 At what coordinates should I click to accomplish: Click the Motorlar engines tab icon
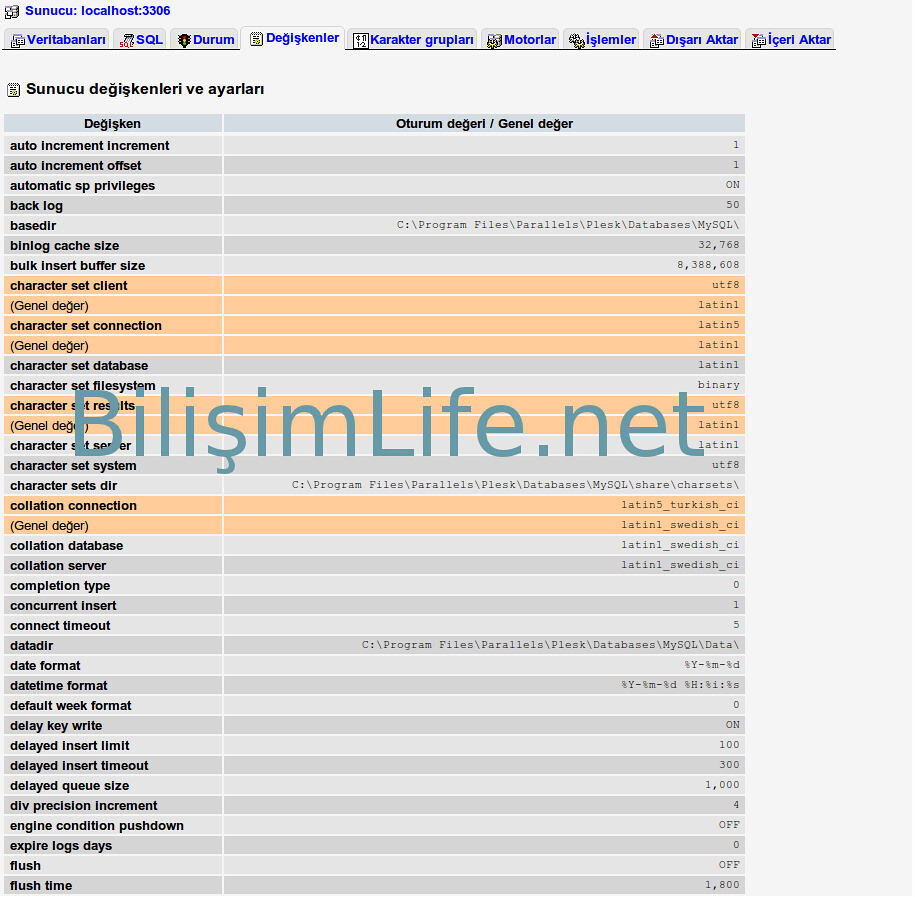pos(494,41)
